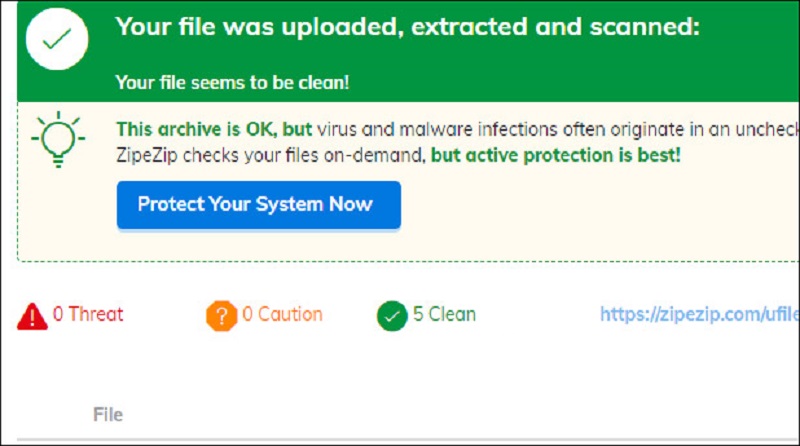Click the File column header
The image size is (800, 446).
(x=108, y=414)
